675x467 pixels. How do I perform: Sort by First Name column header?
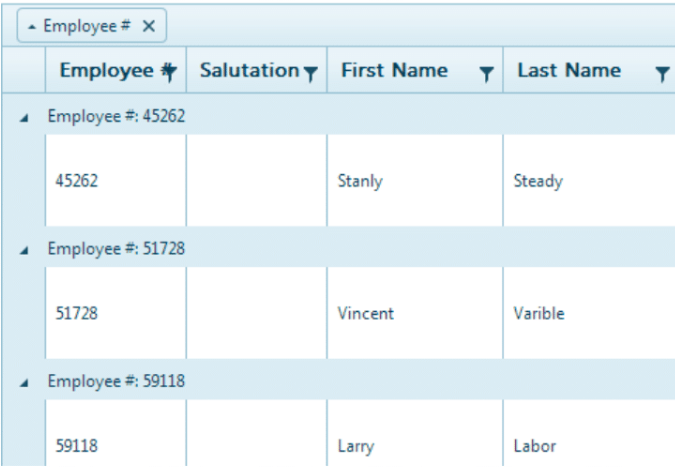pyautogui.click(x=394, y=70)
